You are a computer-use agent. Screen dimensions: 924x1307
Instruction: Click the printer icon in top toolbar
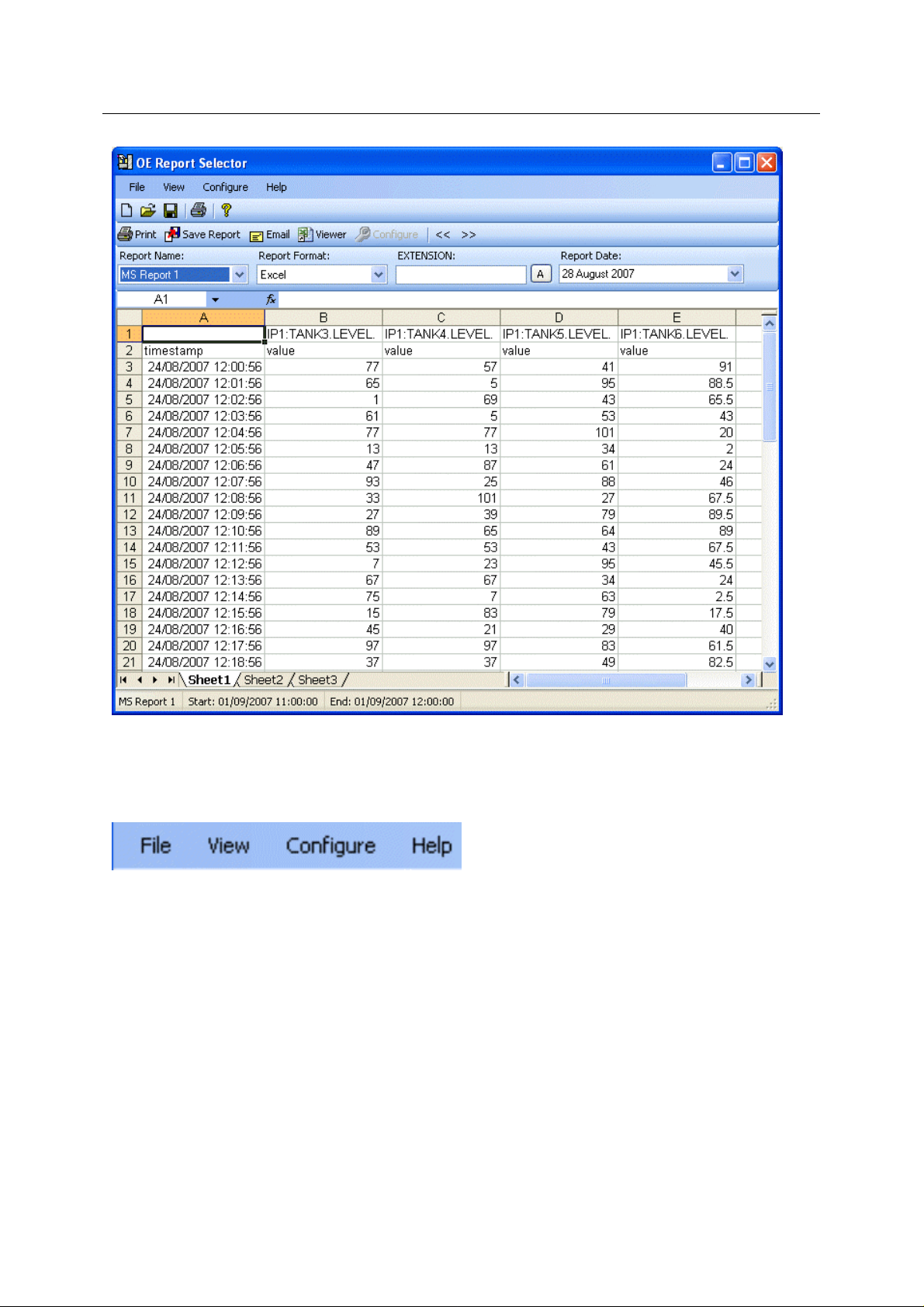[199, 209]
